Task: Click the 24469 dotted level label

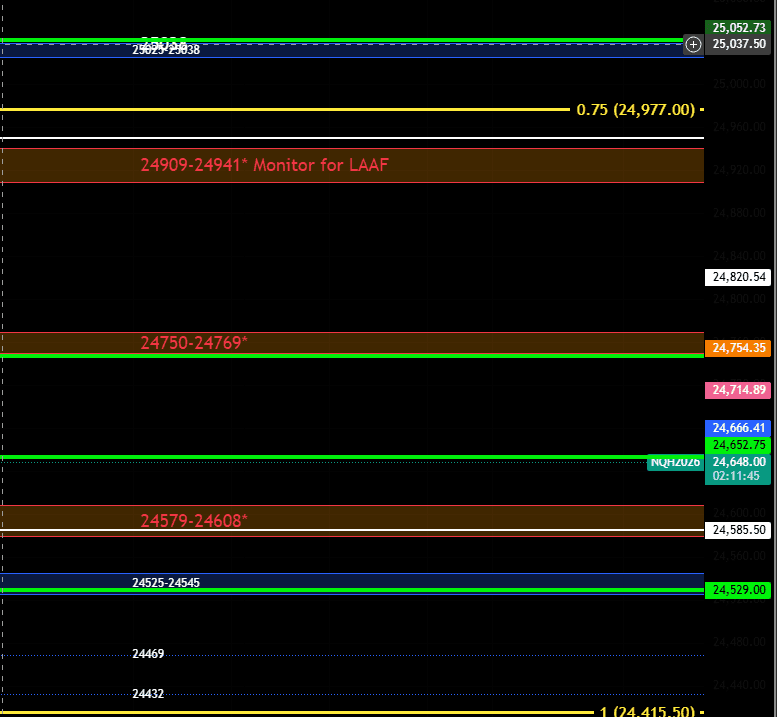Action: click(148, 654)
